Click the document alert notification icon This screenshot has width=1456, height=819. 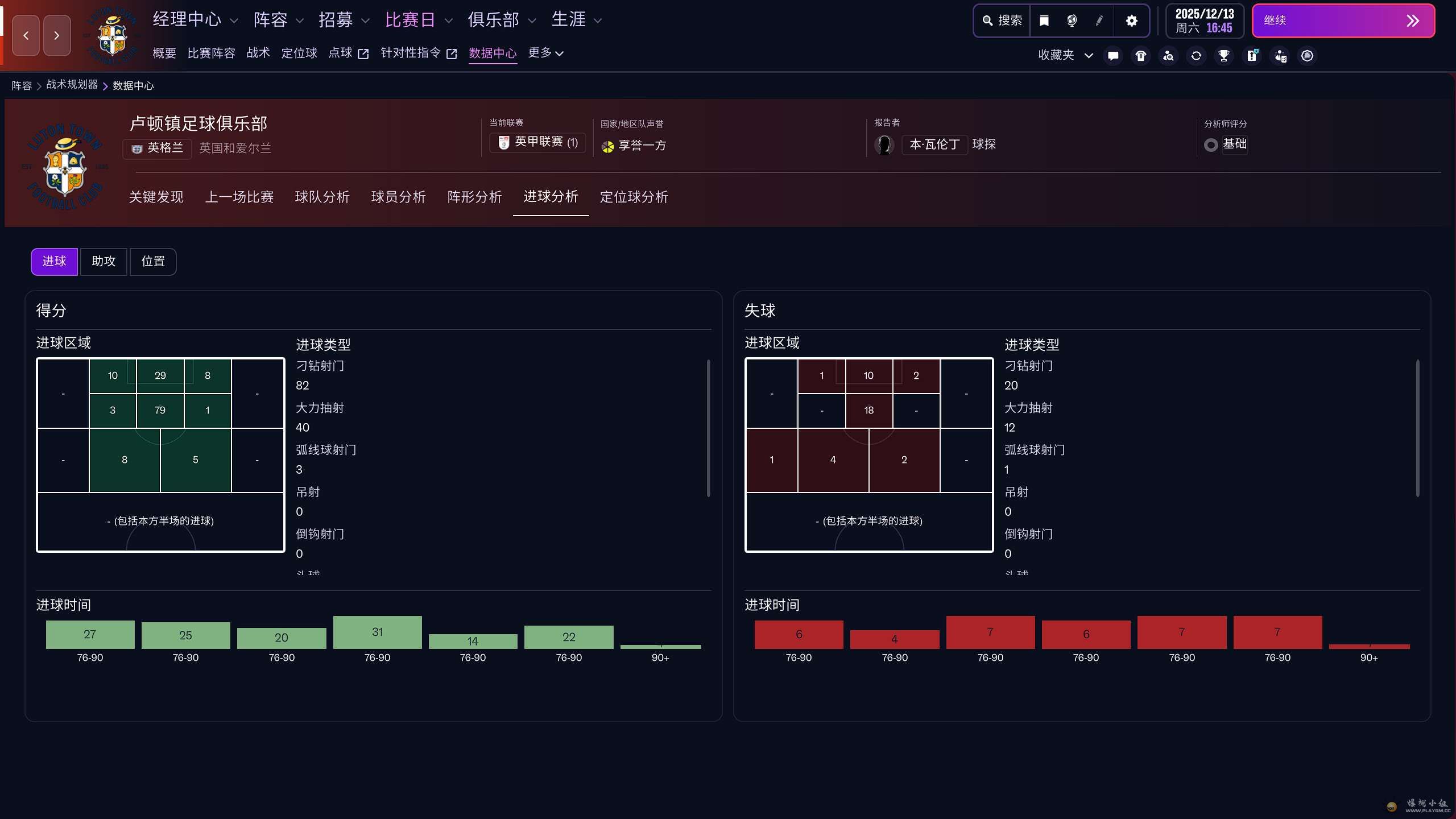click(1252, 55)
